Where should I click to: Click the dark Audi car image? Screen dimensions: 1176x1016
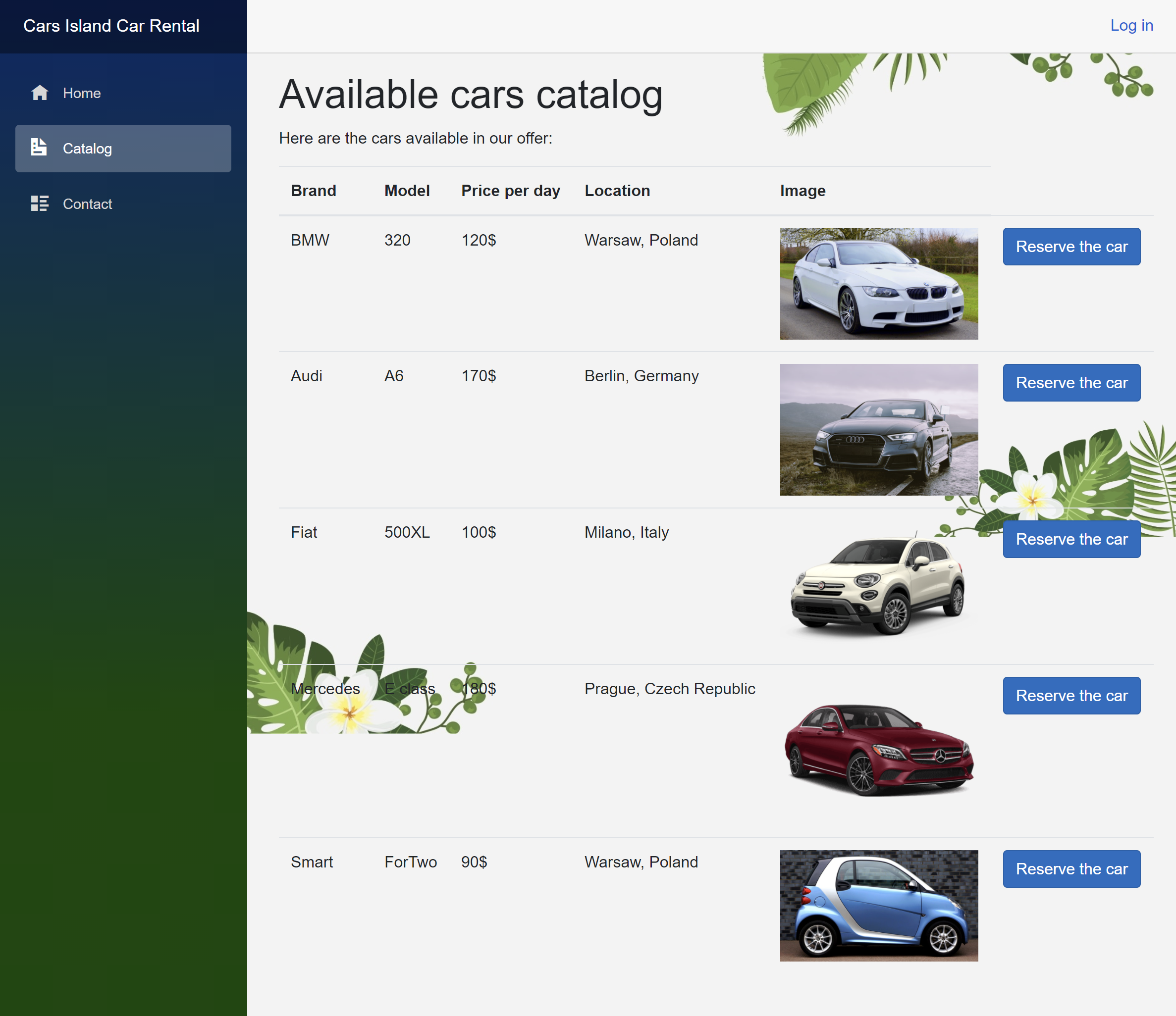[x=878, y=430]
